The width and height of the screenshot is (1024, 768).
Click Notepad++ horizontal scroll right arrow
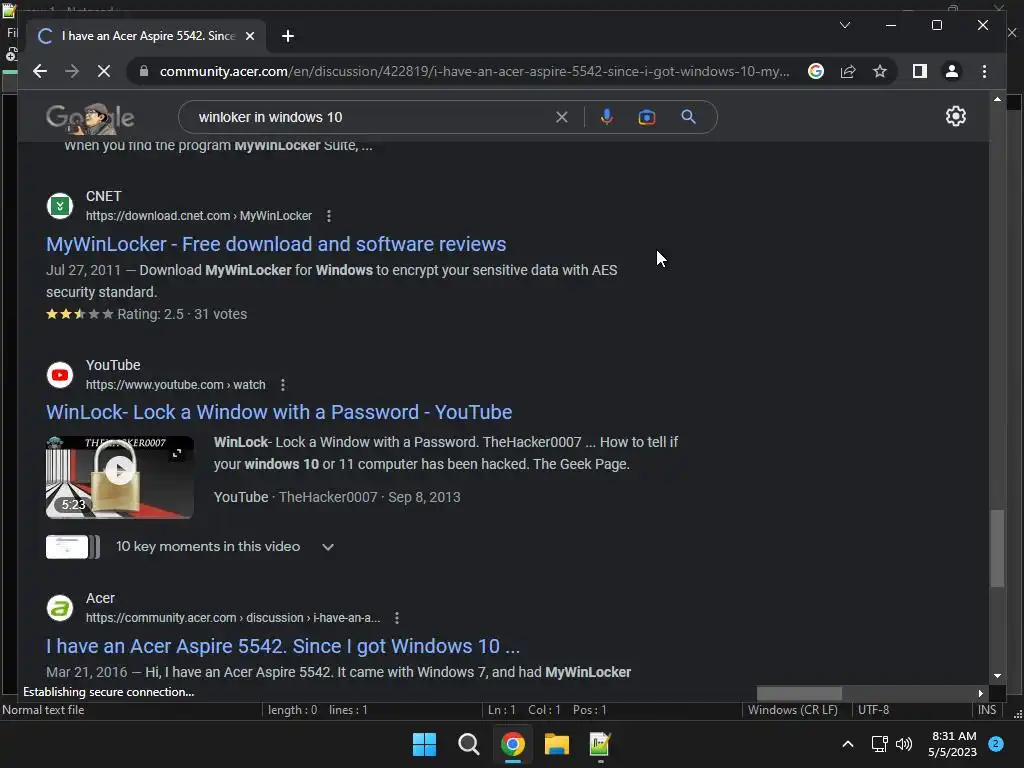980,693
